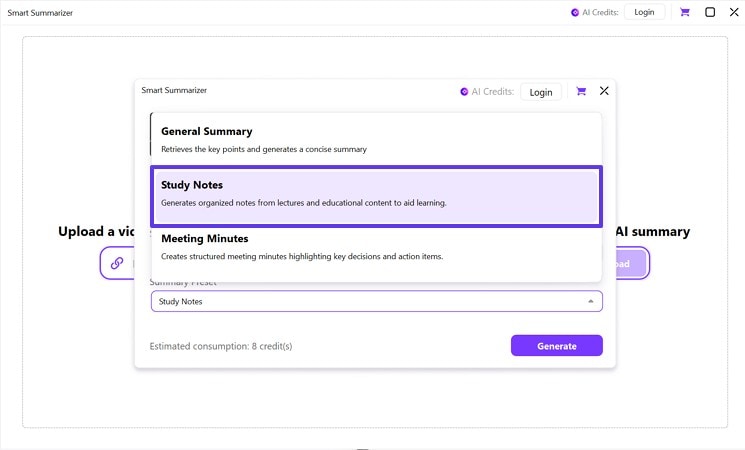The height and width of the screenshot is (450, 745).
Task: Select the General Summary preset option
Action: point(376,139)
